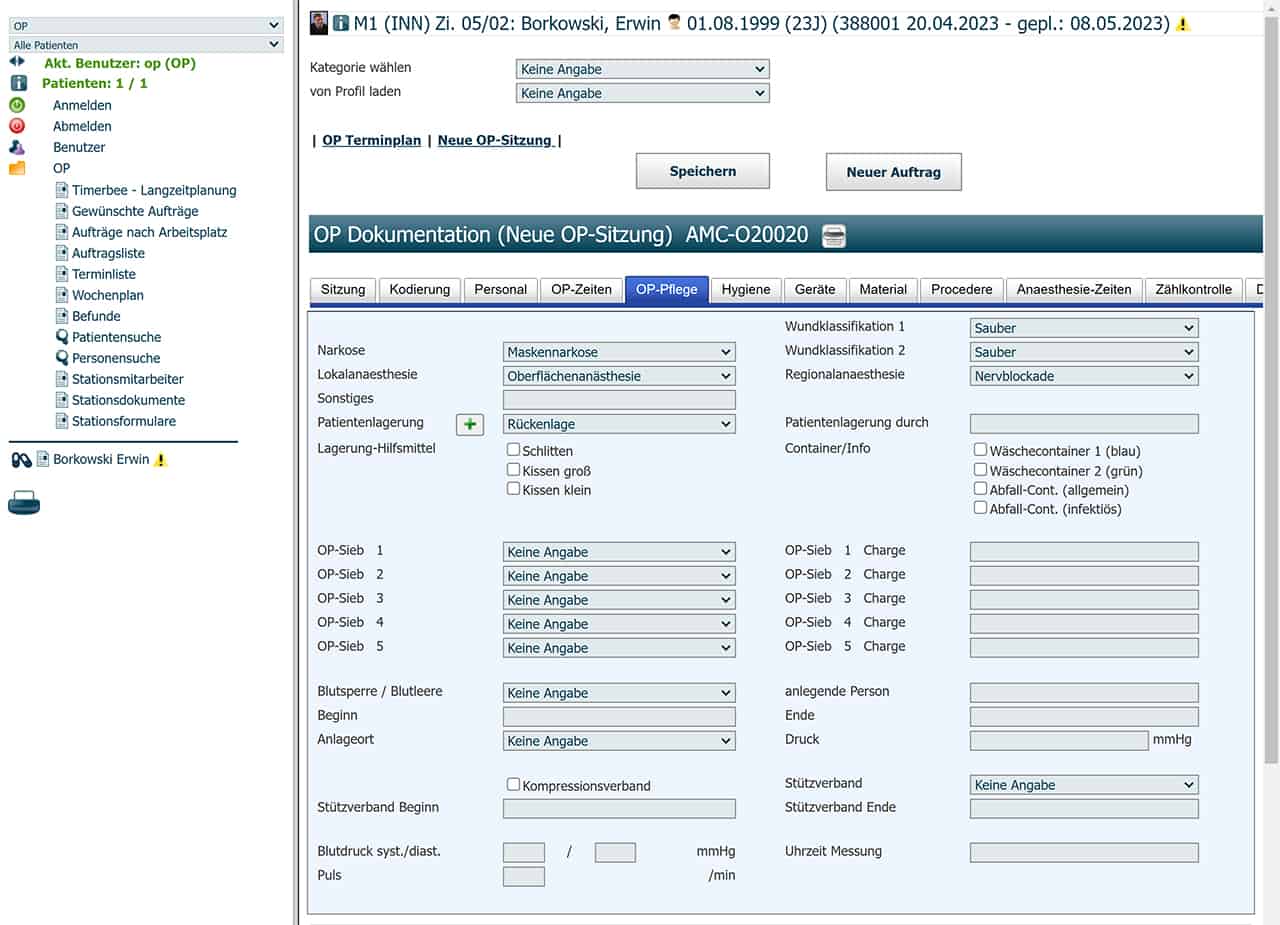The width and height of the screenshot is (1280, 925).
Task: Tick Wäschecontainer 1 (blau) checkbox
Action: point(981,450)
